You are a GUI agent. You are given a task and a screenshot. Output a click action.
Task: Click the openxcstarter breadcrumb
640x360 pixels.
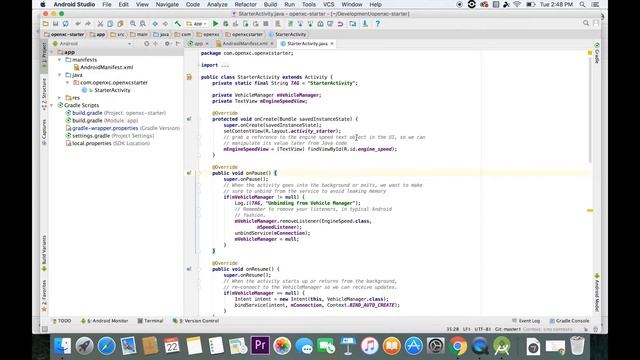point(244,34)
